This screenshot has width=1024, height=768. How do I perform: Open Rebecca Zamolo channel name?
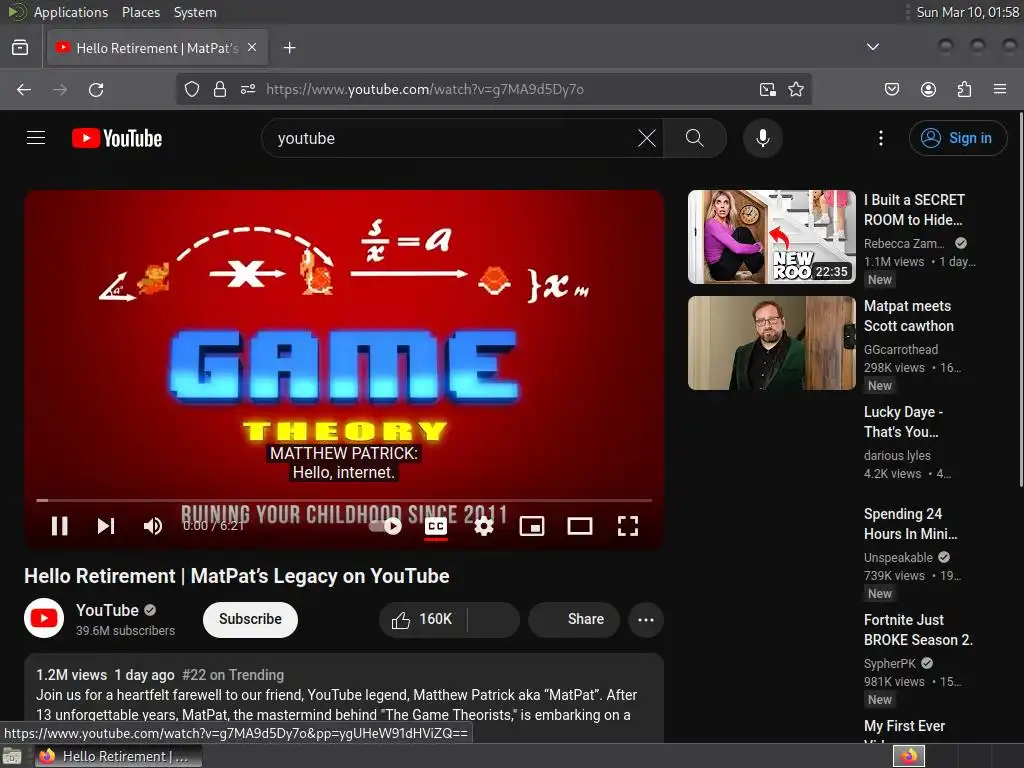click(904, 244)
